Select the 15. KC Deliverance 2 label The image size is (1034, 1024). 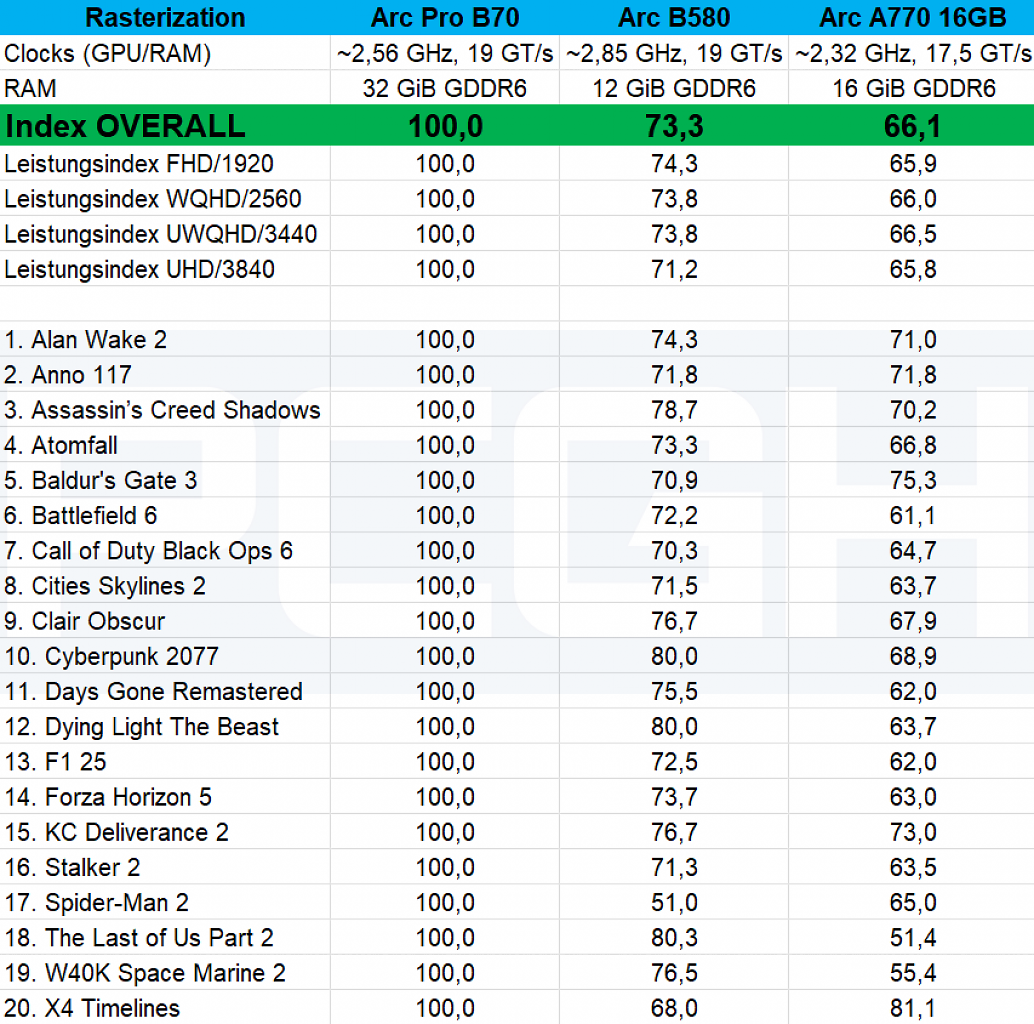[116, 832]
